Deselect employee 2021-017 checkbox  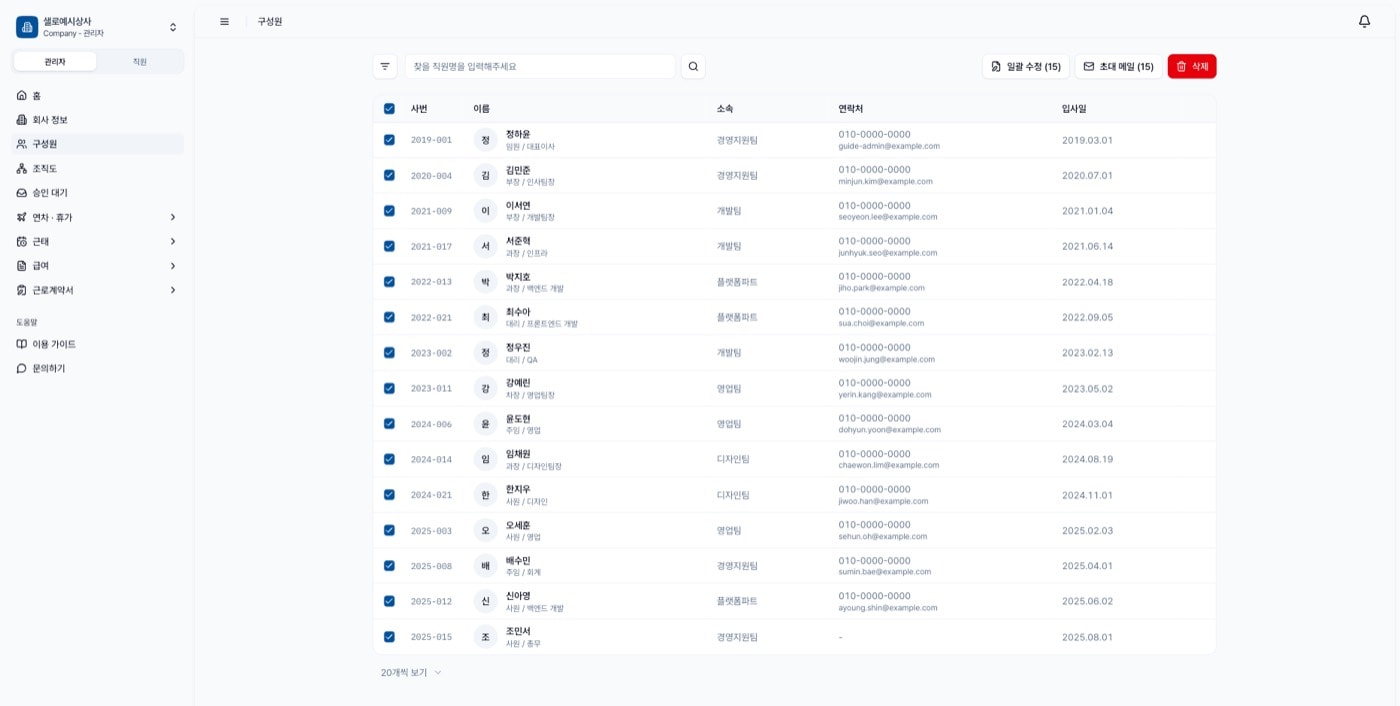coord(389,246)
